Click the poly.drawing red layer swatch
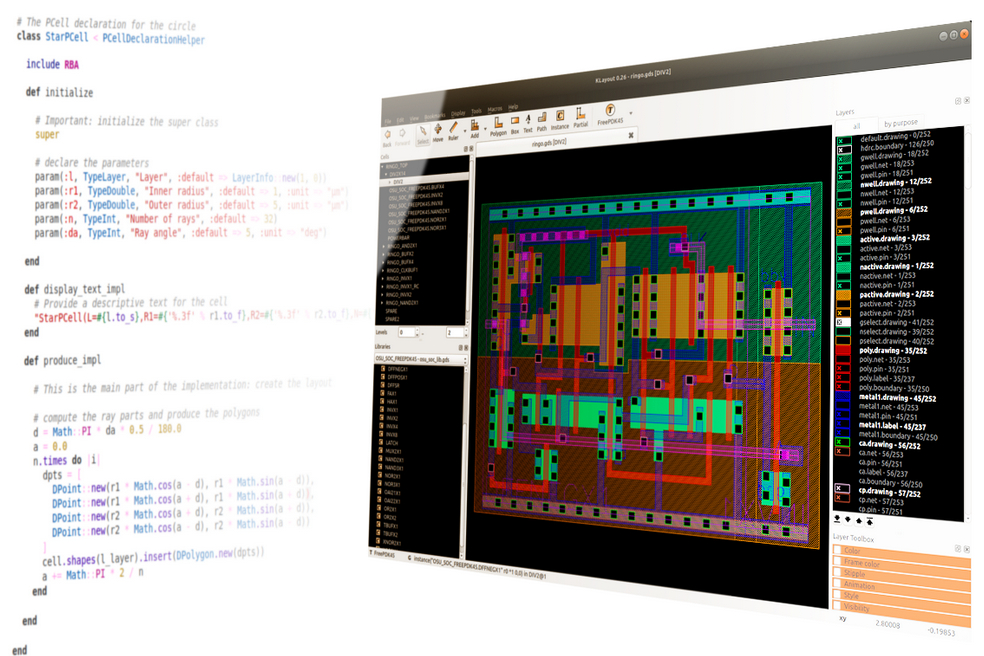This screenshot has height=656, width=984. pos(843,349)
